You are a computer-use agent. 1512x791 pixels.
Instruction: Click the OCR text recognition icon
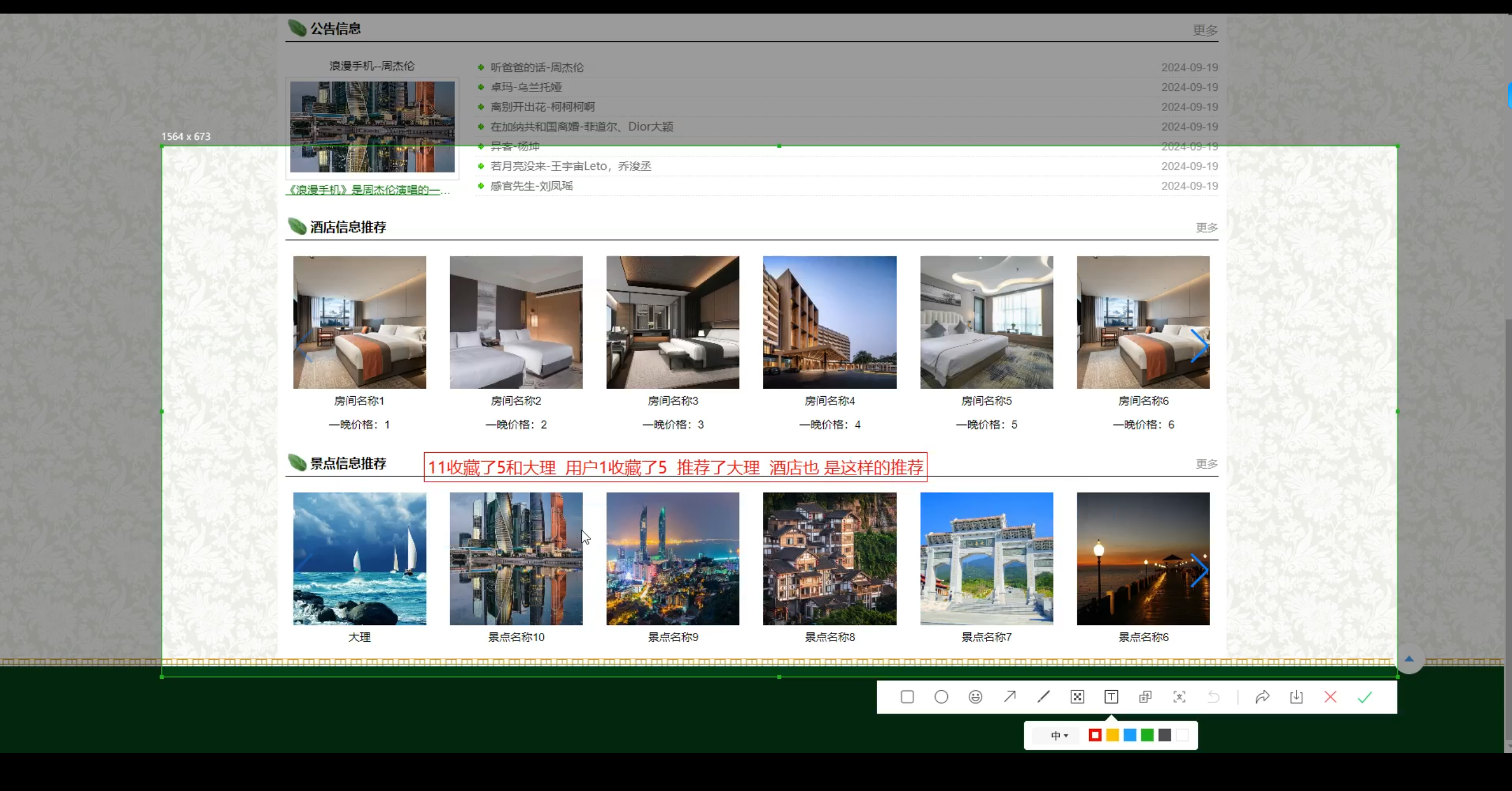pos(1179,697)
